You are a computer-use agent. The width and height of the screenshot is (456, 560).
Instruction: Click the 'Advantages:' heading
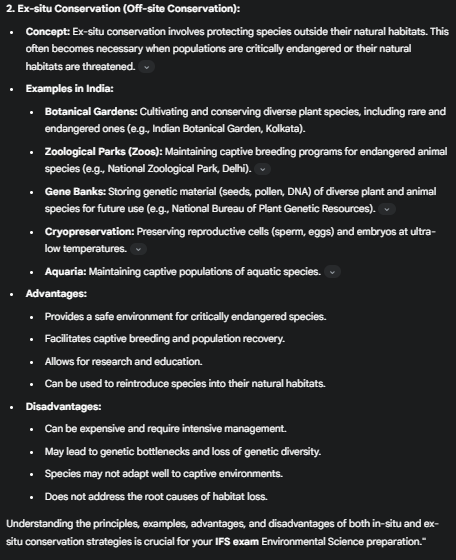point(56,294)
